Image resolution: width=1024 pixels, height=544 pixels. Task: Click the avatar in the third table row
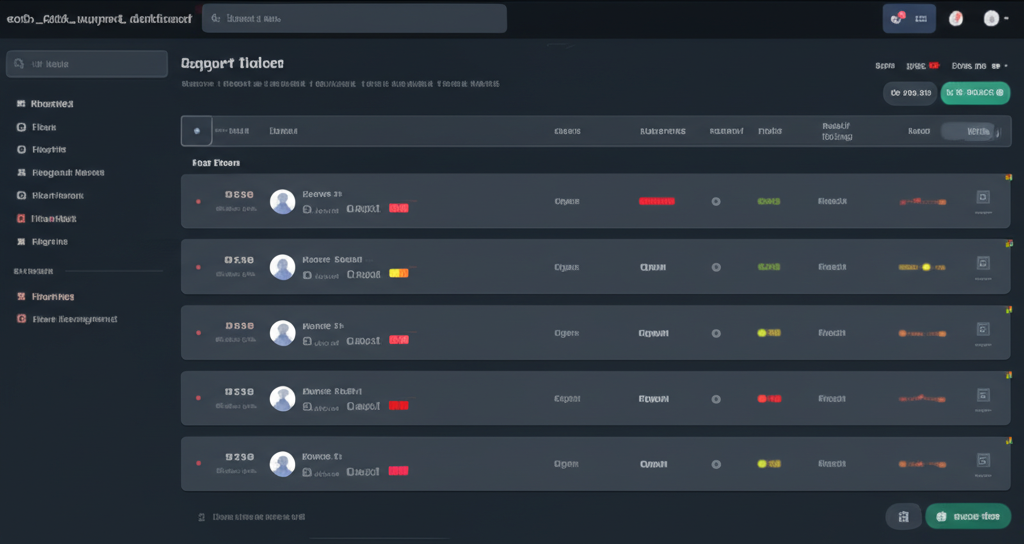click(283, 333)
